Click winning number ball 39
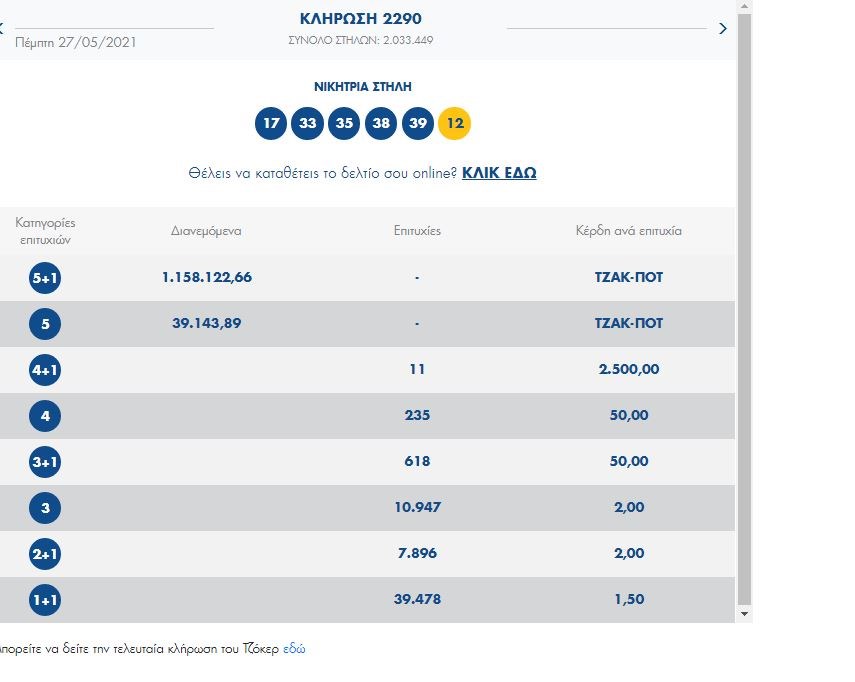This screenshot has width=855, height=682. [418, 124]
